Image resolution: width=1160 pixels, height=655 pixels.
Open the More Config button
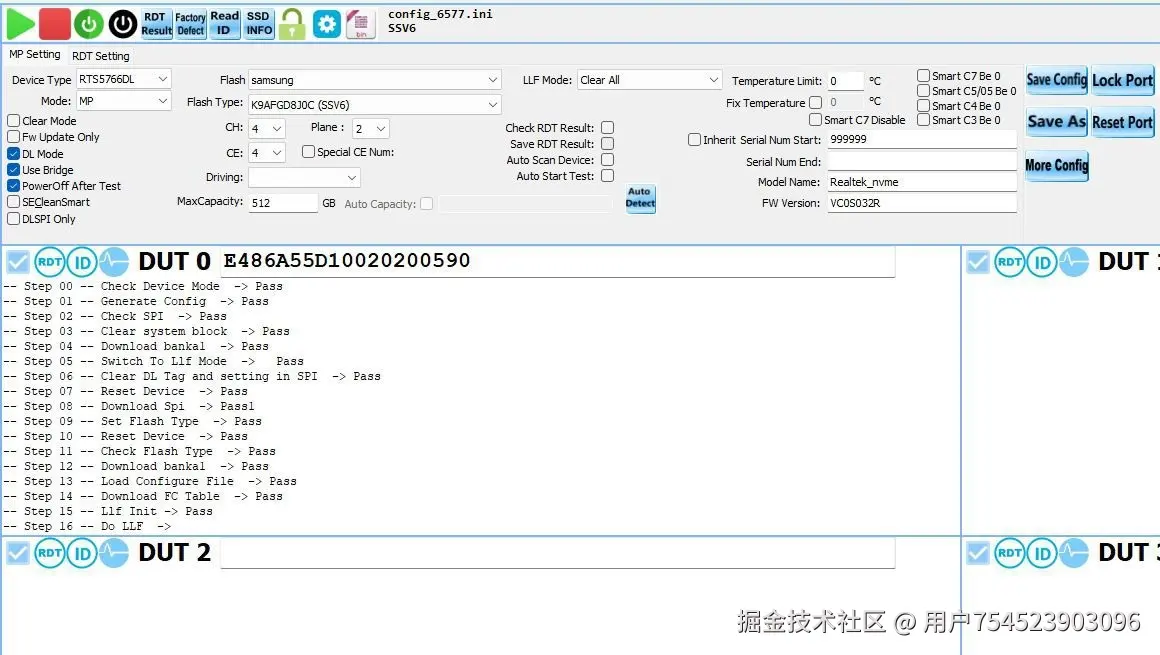pyautogui.click(x=1056, y=166)
